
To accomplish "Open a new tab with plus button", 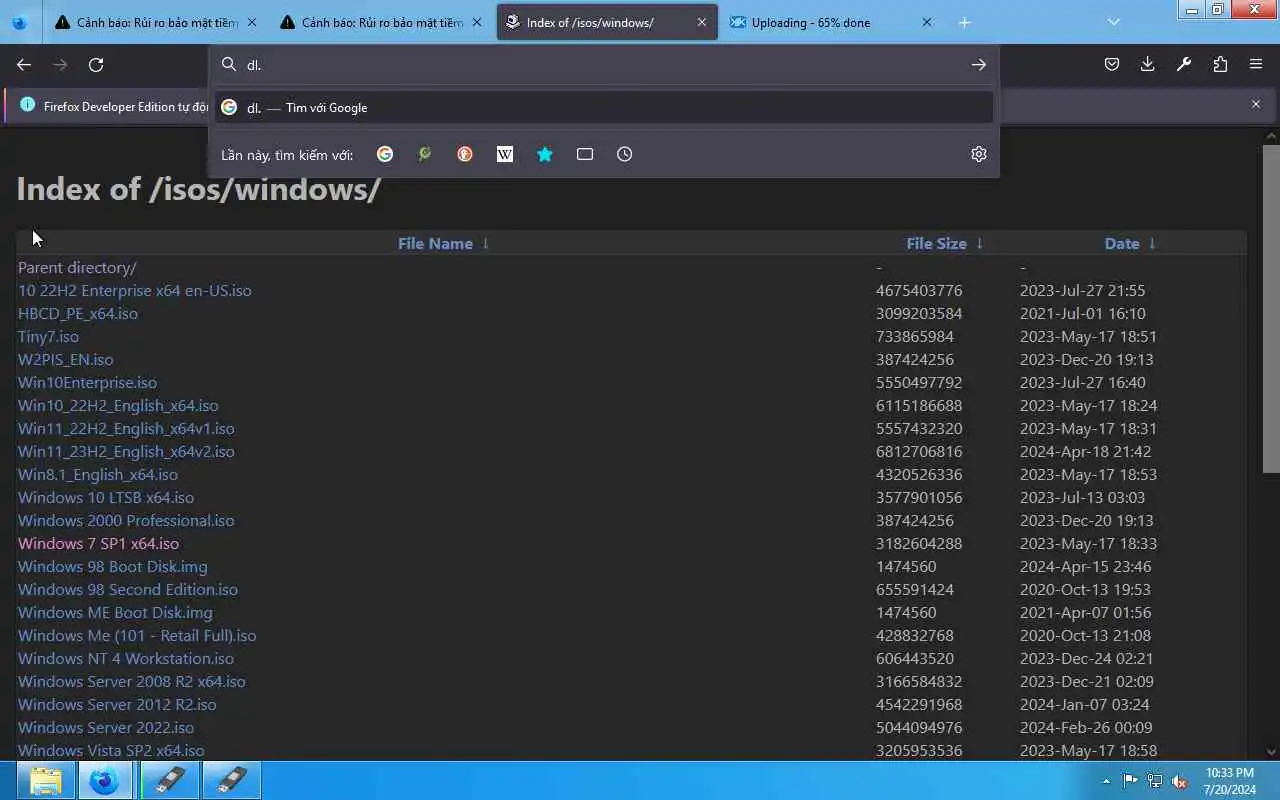I will (964, 22).
